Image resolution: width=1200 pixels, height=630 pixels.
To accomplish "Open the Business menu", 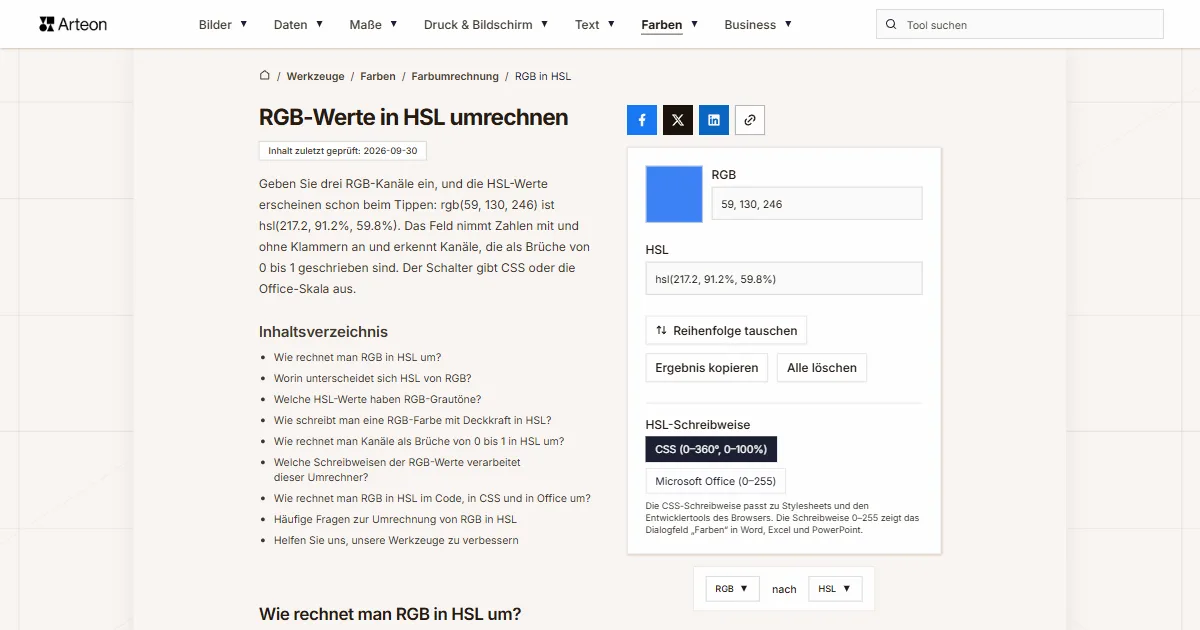I will pyautogui.click(x=758, y=24).
